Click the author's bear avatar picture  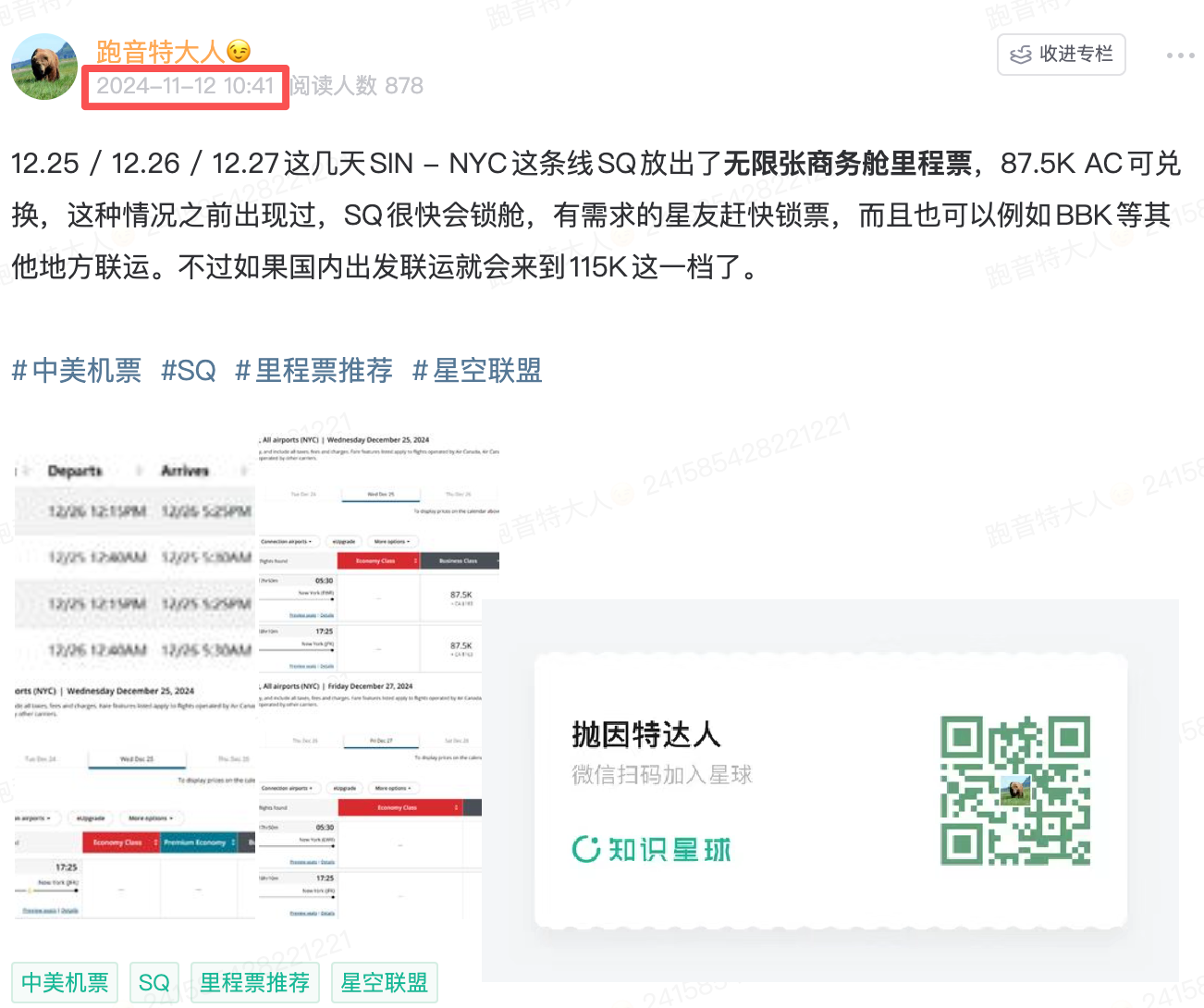(x=43, y=67)
